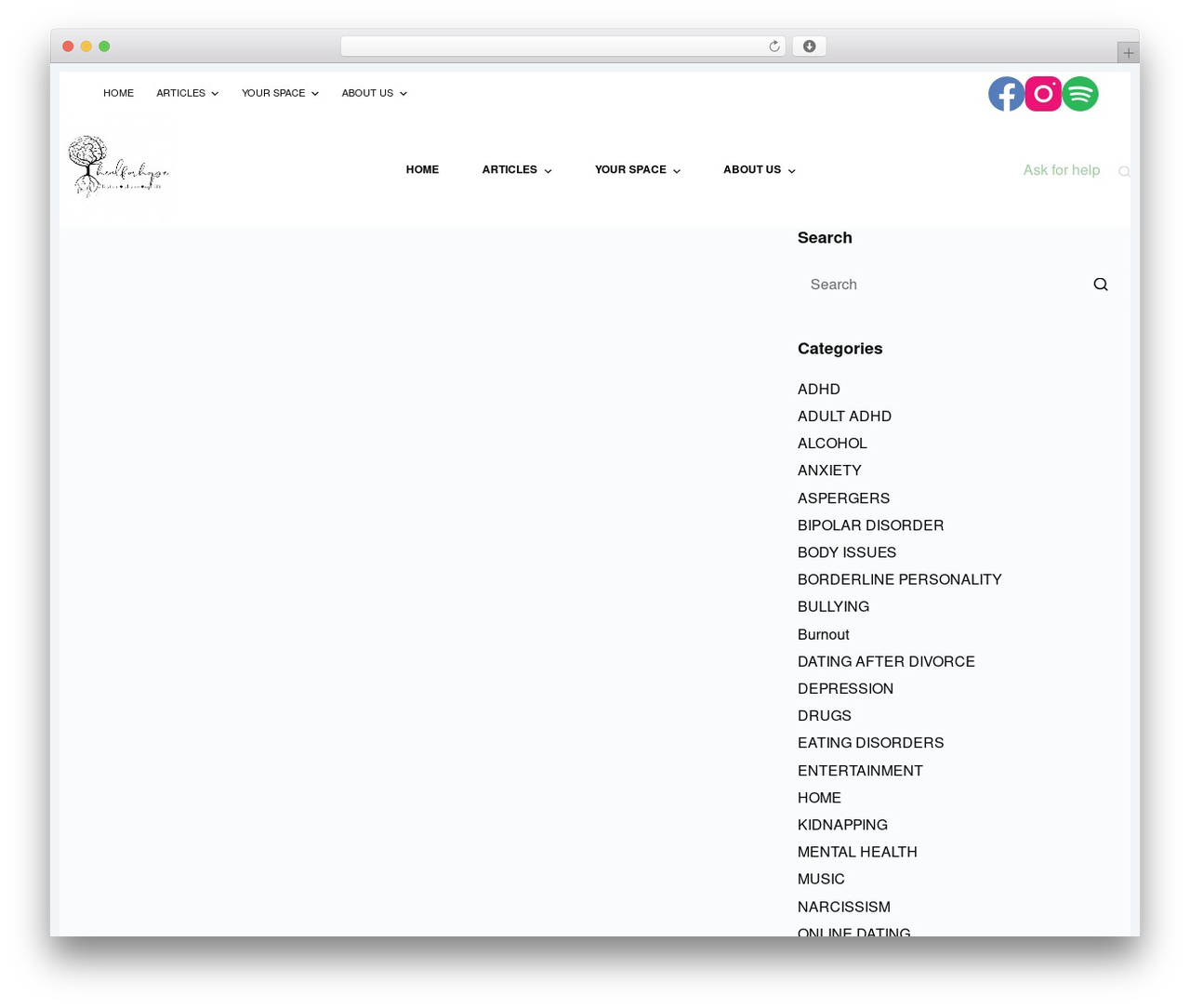Reload the page in browser bar
This screenshot has height=1008, width=1190.
pos(774,46)
